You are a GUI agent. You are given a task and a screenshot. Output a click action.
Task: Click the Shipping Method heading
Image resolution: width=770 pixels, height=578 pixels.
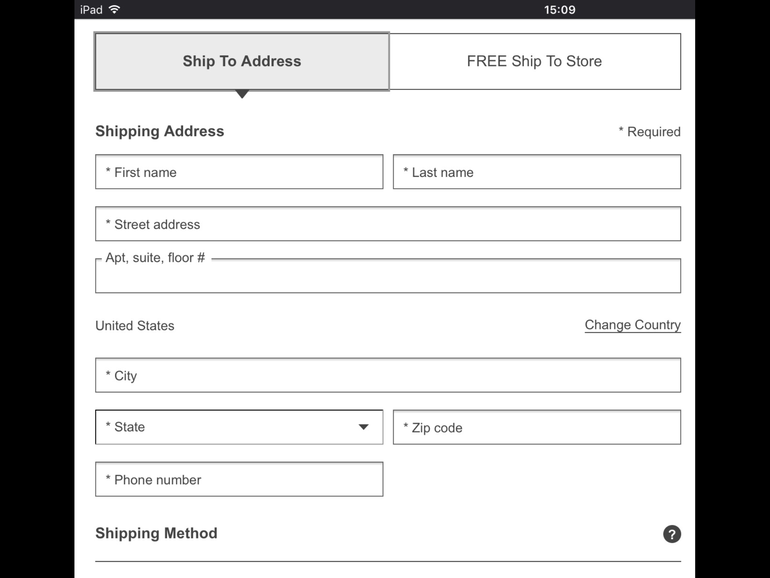[x=156, y=533]
